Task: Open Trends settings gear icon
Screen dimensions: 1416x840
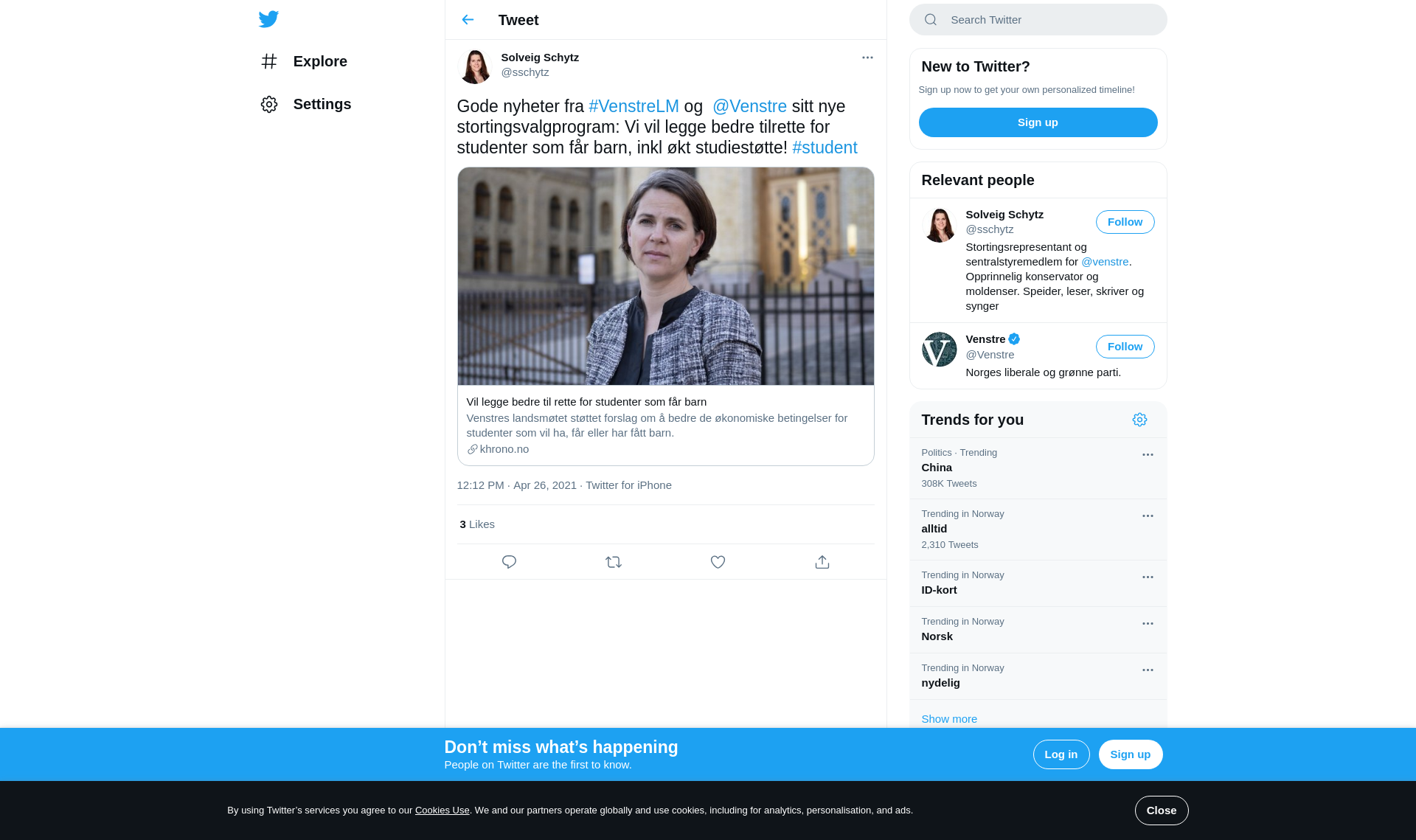Action: click(x=1139, y=420)
